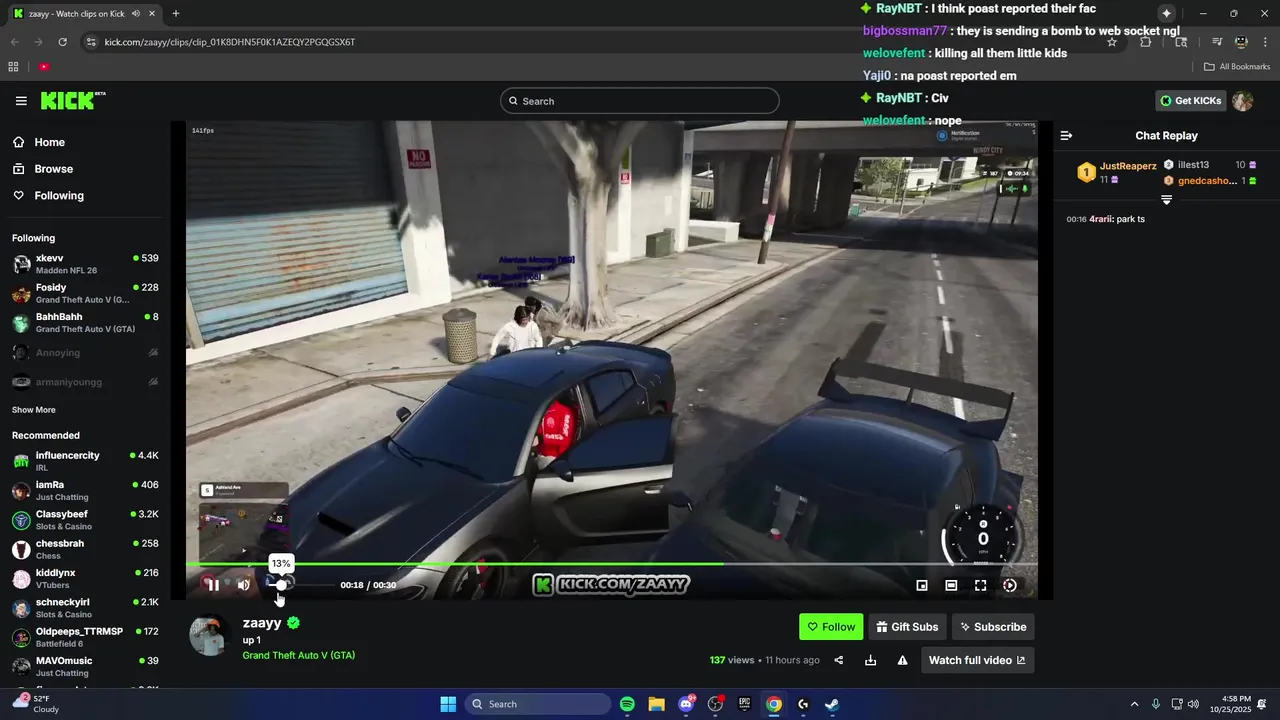
Task: Open Following in sidebar
Action: point(85,196)
